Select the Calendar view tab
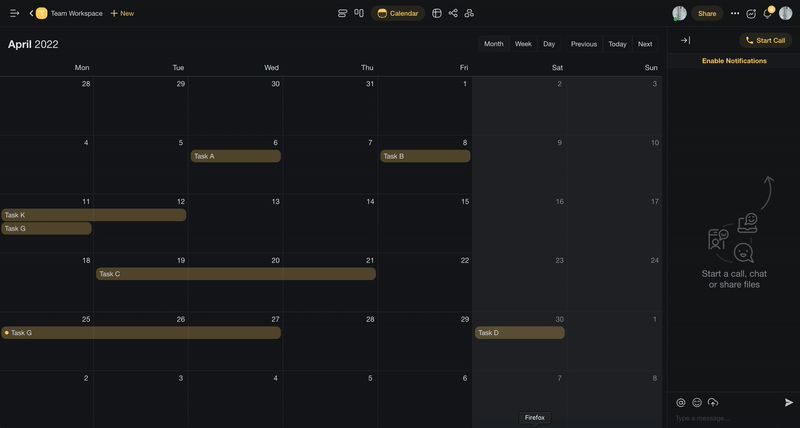 pyautogui.click(x=398, y=13)
